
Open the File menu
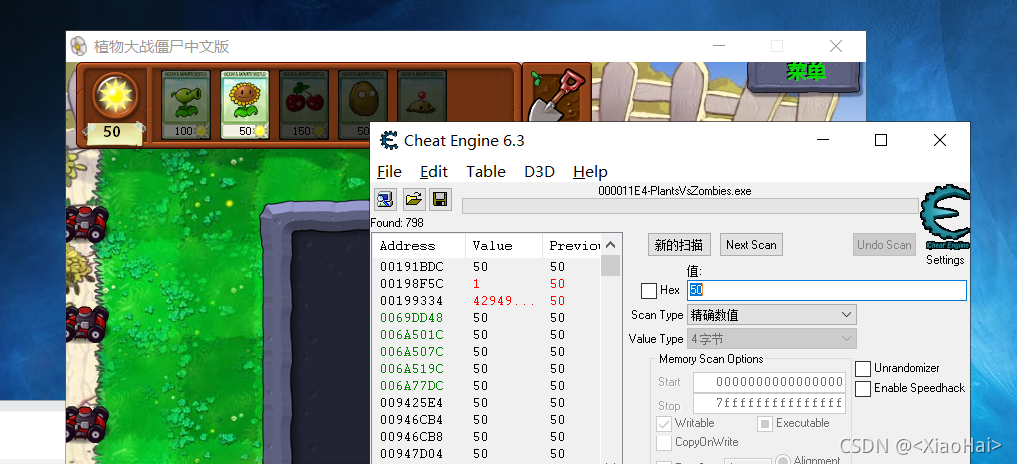(389, 172)
